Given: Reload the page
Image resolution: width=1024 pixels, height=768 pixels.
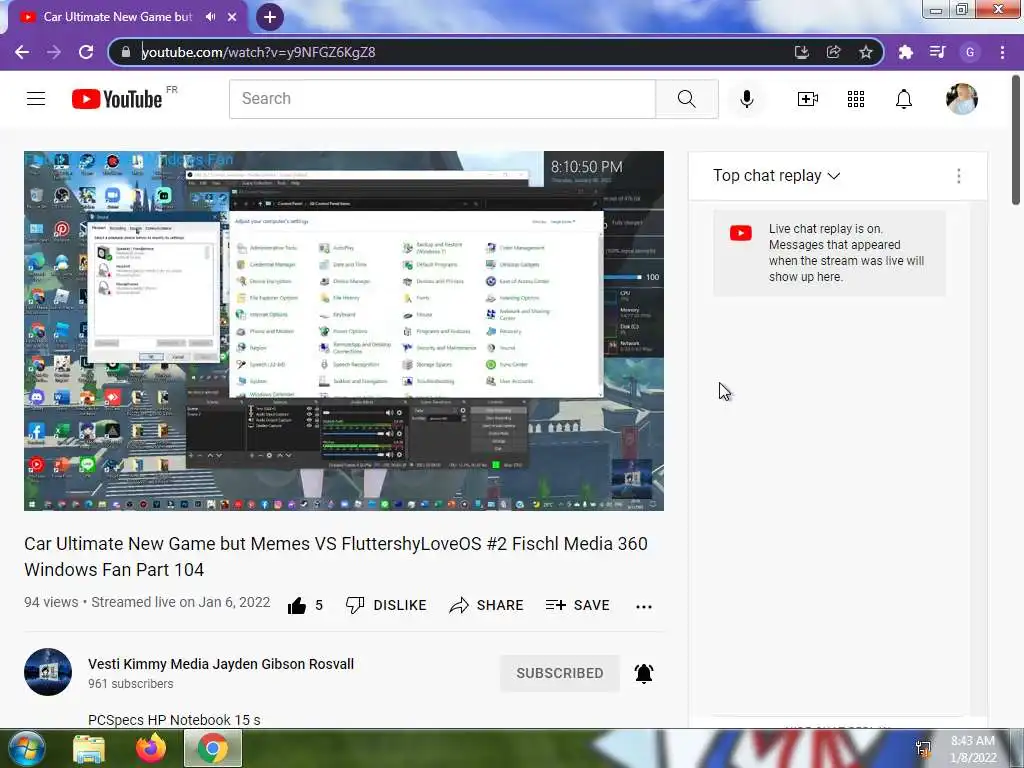Looking at the screenshot, I should [x=86, y=52].
